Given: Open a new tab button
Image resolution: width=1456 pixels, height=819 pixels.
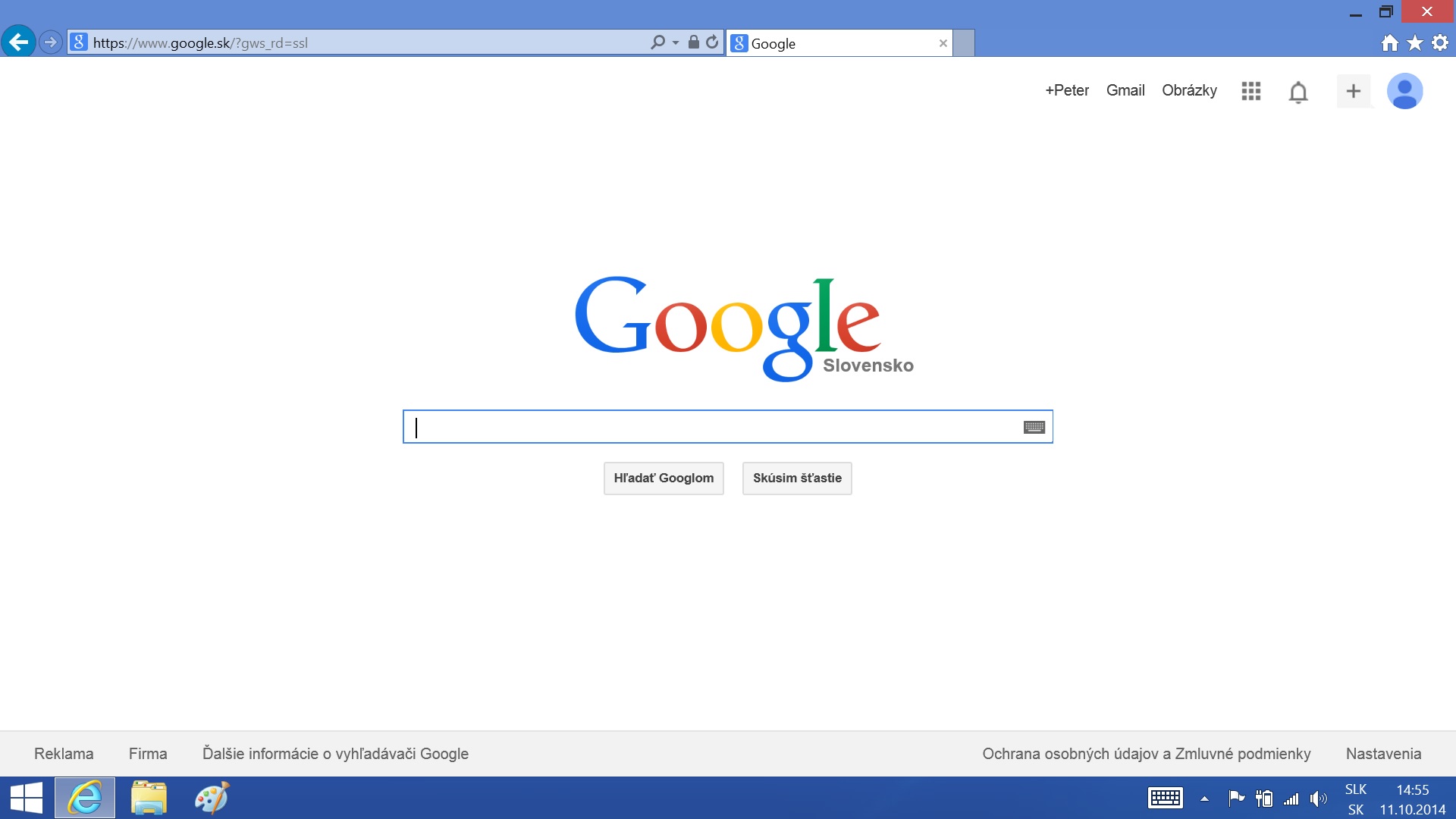Looking at the screenshot, I should (964, 43).
